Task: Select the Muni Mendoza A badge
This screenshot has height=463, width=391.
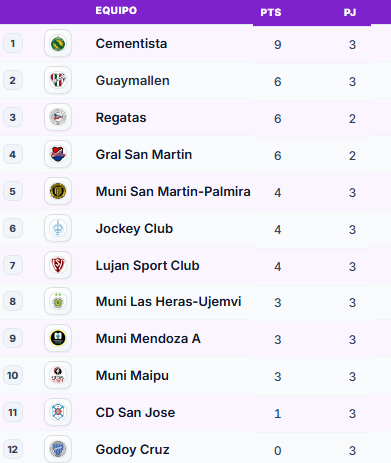Action: coord(58,338)
